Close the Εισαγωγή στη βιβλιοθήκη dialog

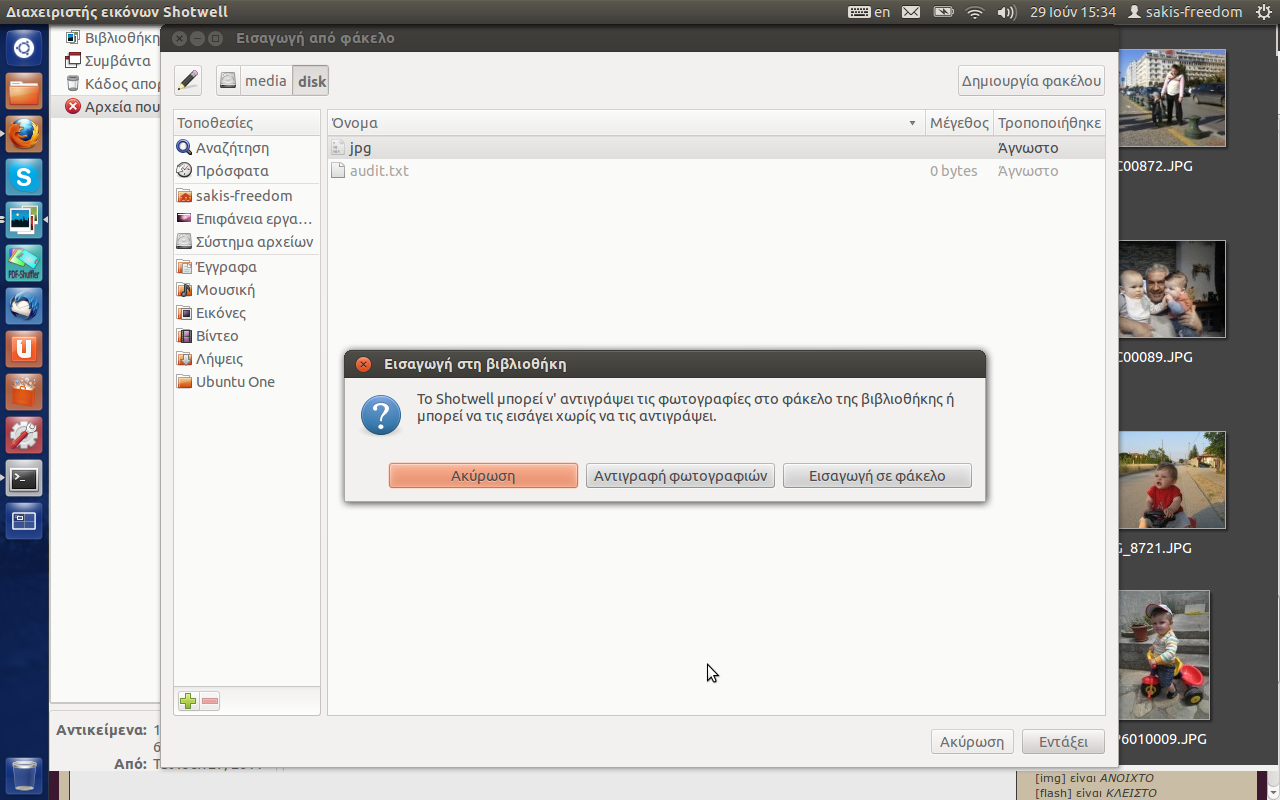pyautogui.click(x=364, y=364)
